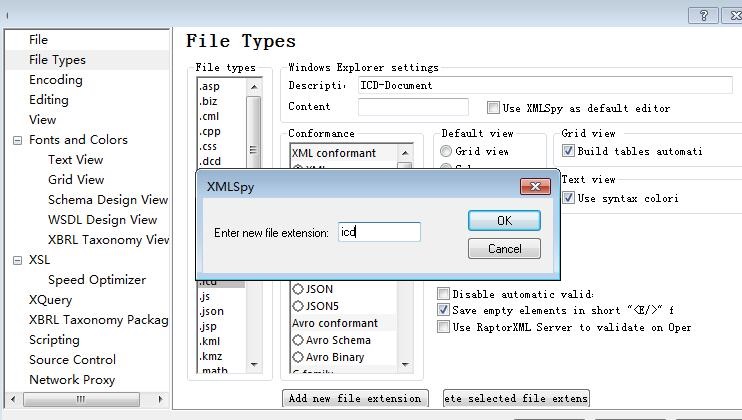Select .asp in the file types list
Viewport: 742px width, 420px height.
coord(209,86)
